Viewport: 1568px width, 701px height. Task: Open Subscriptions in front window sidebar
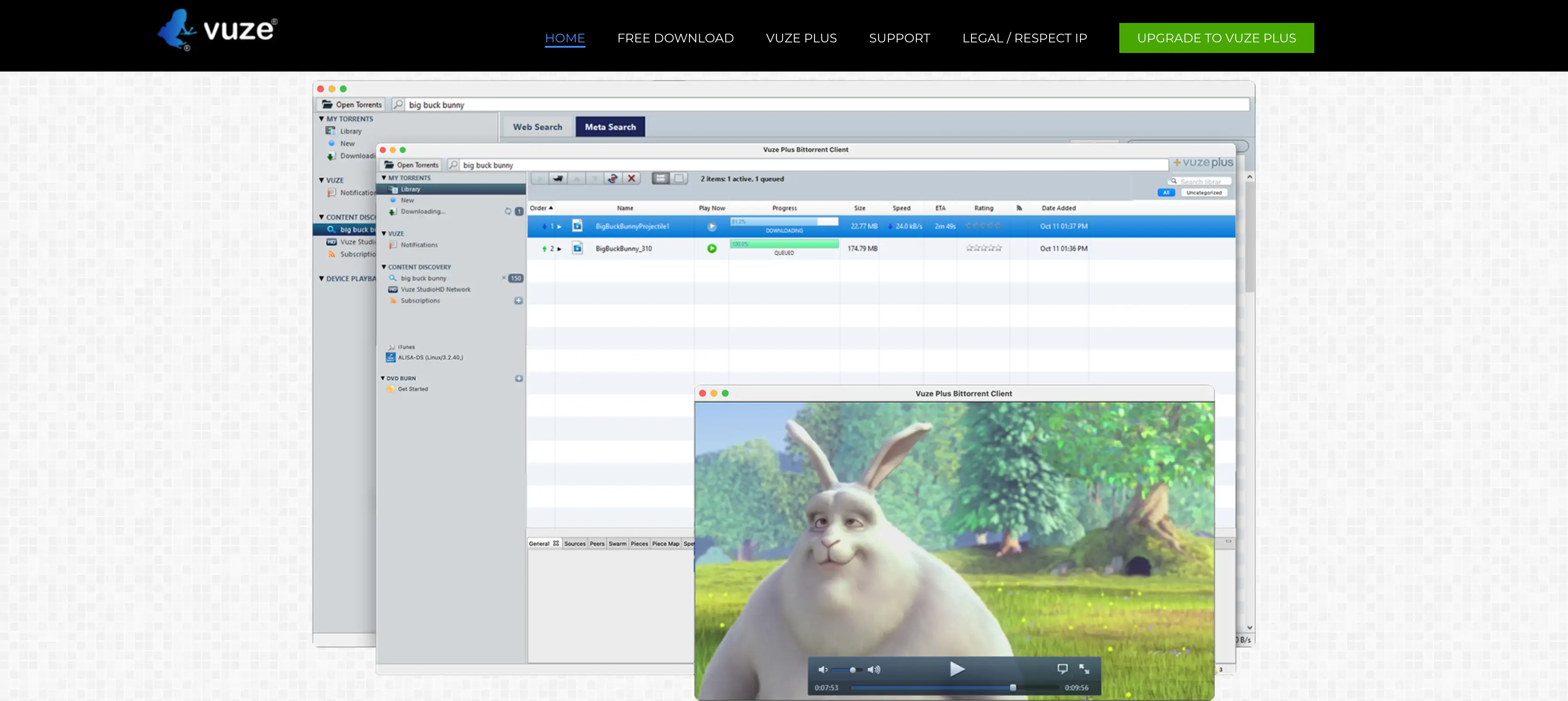click(x=420, y=301)
